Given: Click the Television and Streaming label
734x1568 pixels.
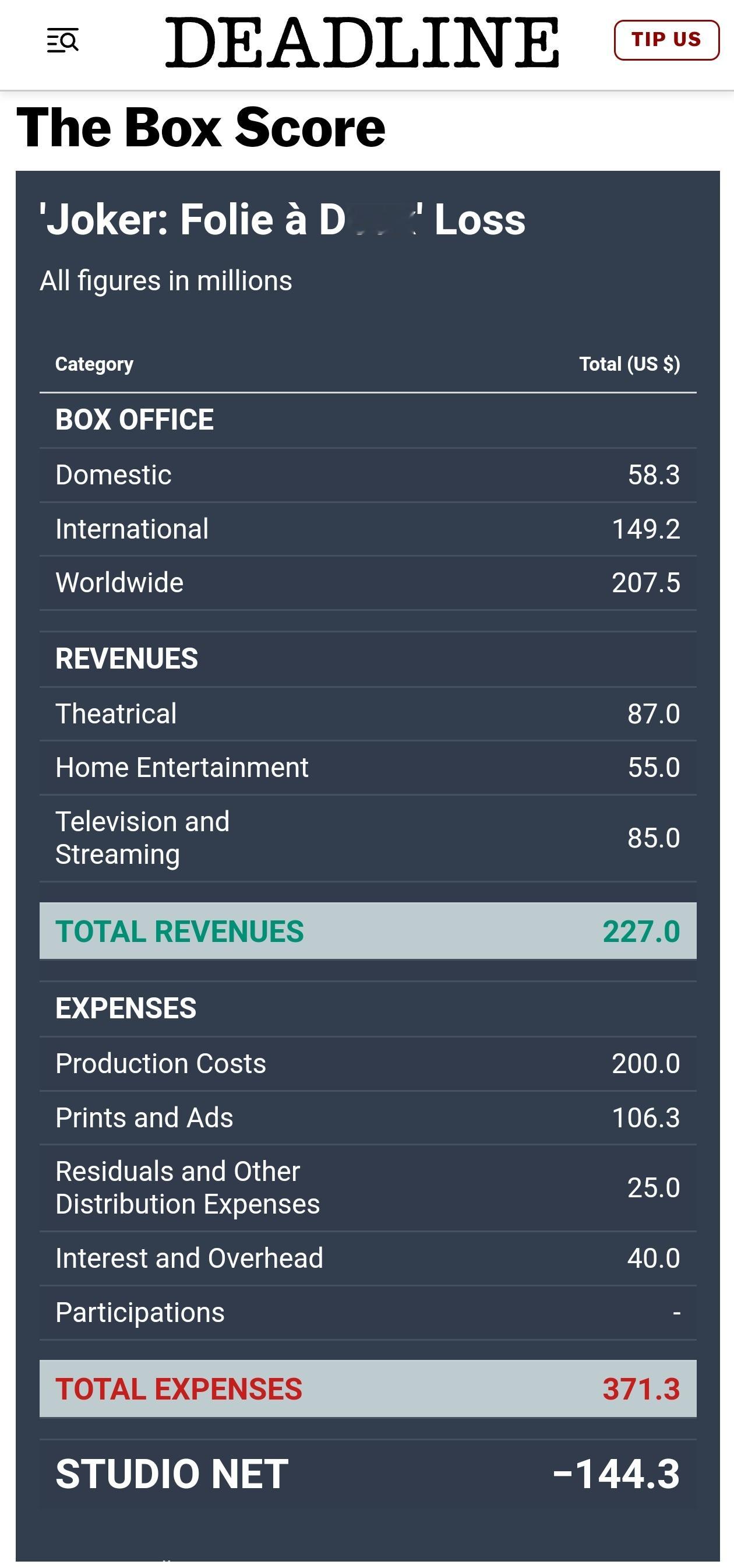Looking at the screenshot, I should pos(143,838).
